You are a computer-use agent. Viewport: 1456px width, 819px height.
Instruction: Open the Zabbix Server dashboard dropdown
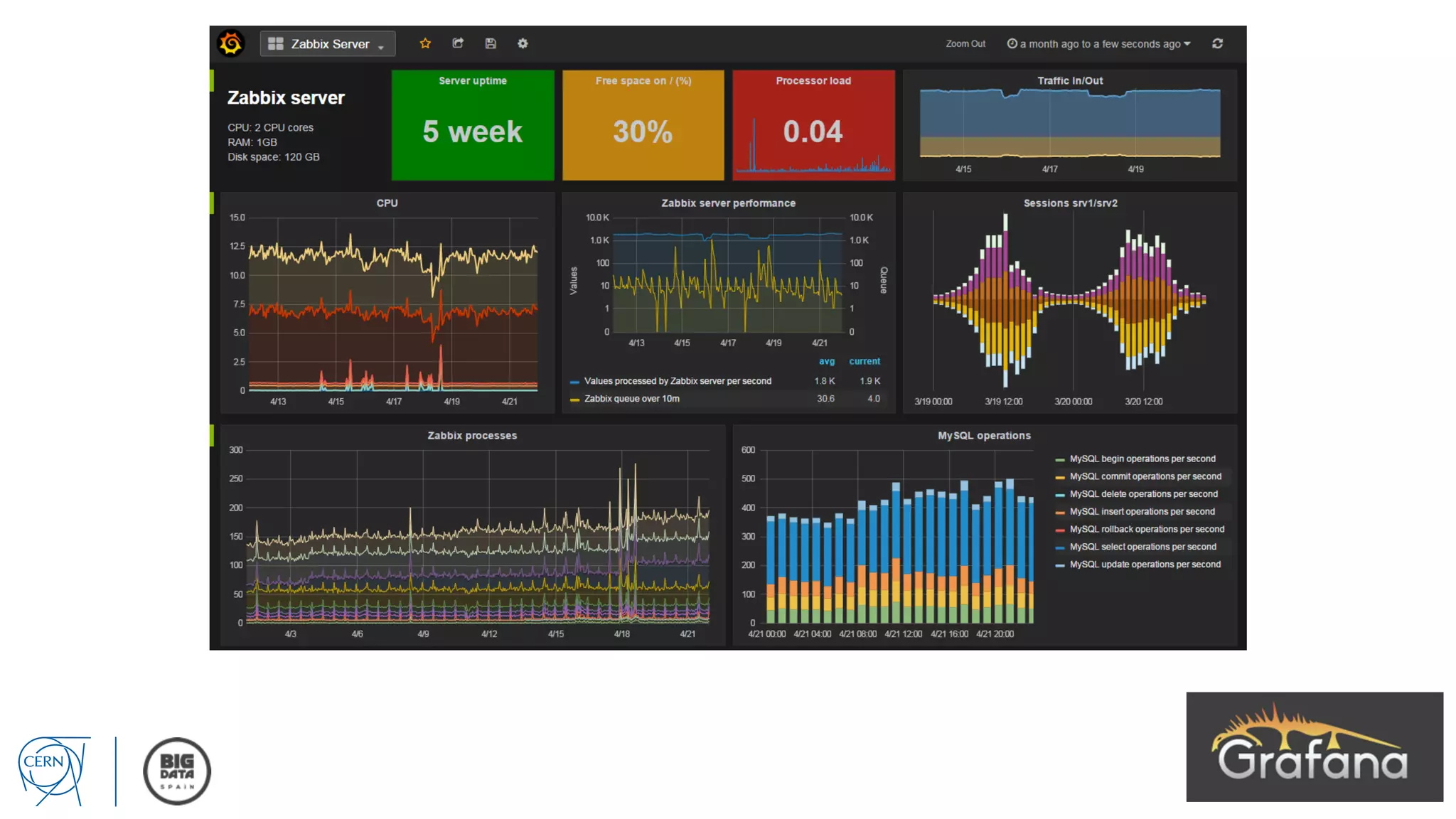click(329, 44)
